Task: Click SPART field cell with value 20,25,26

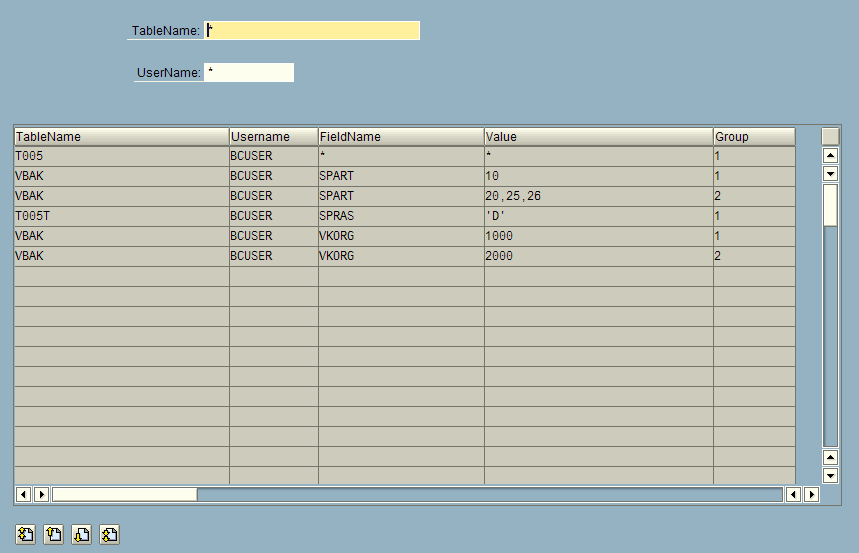Action: (x=402, y=196)
